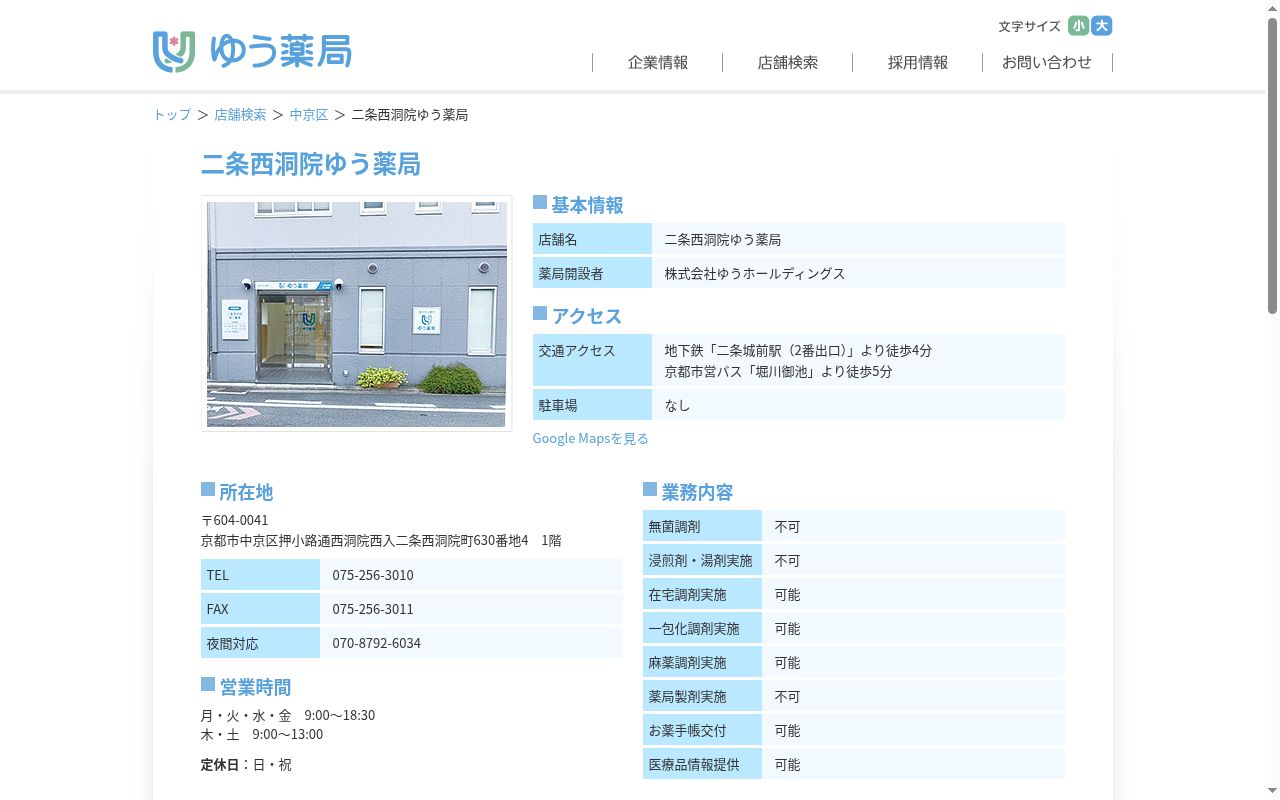The width and height of the screenshot is (1280, 800).
Task: Click the 二条西洞院ゆう薬局 page heading
Action: [311, 164]
